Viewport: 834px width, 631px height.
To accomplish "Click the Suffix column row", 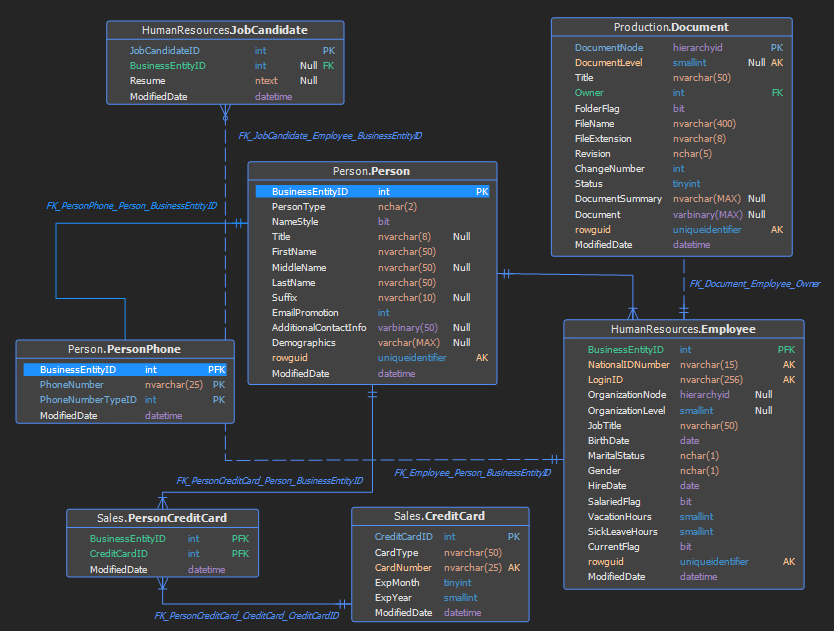I will point(372,297).
